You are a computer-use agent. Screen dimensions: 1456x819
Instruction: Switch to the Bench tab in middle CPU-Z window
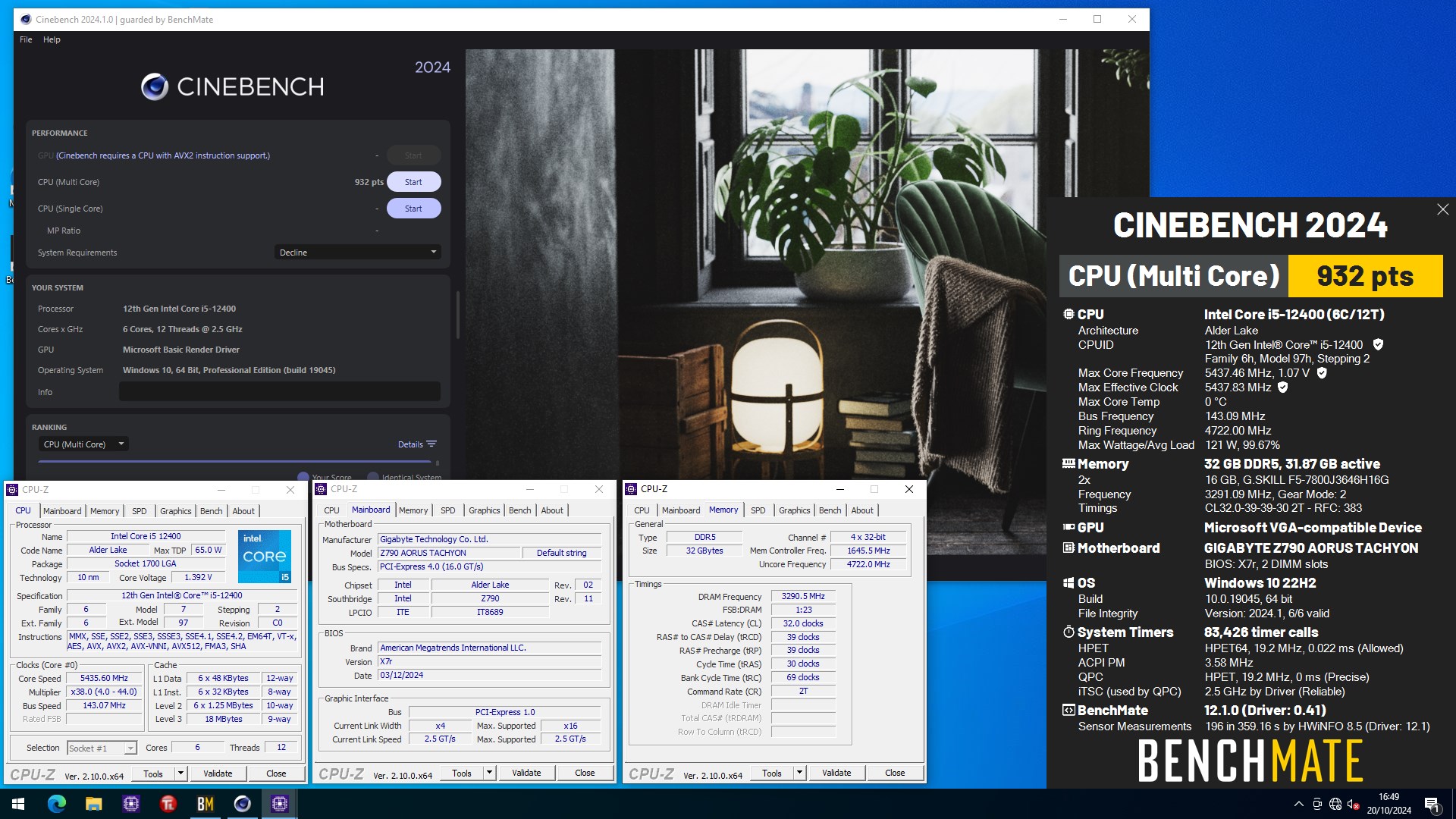[x=519, y=510]
